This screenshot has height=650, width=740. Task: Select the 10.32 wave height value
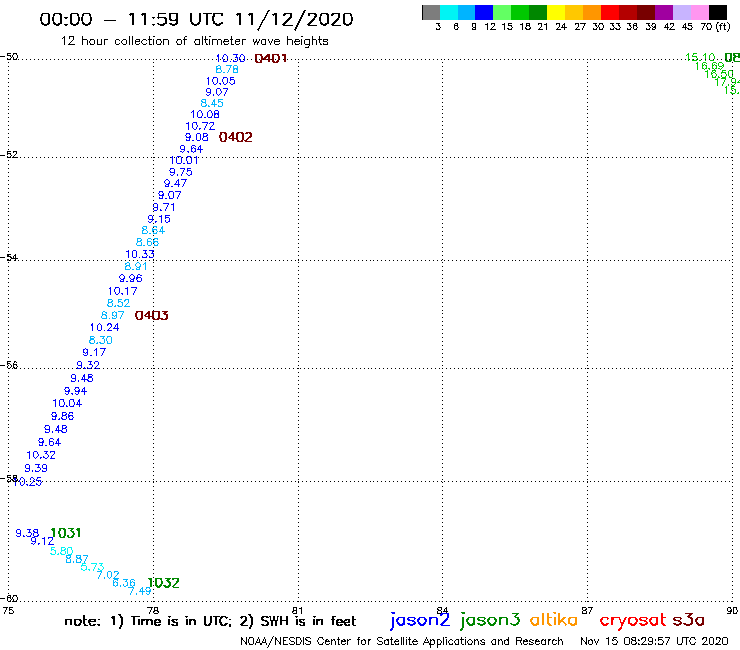41,456
